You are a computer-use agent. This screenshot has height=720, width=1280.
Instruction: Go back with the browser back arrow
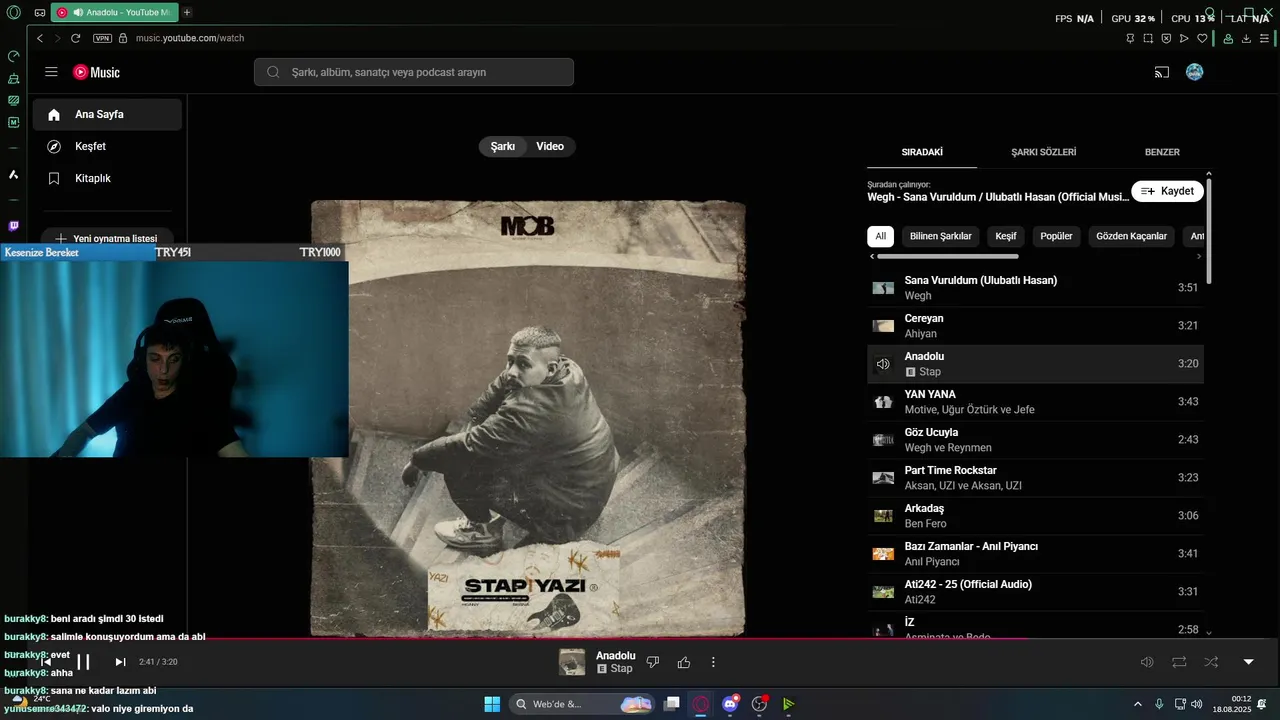pyautogui.click(x=40, y=38)
